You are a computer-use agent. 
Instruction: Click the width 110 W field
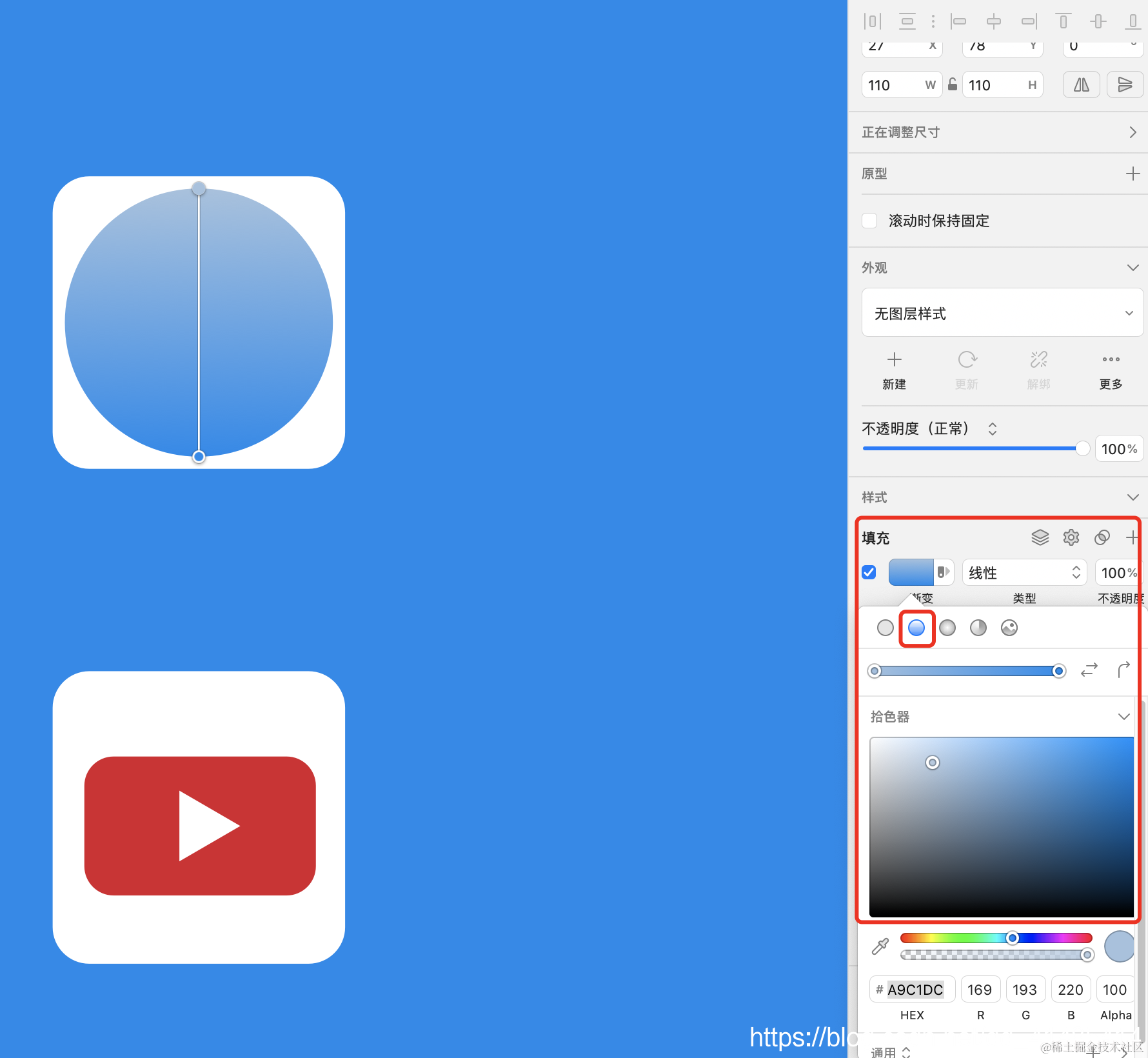click(902, 85)
